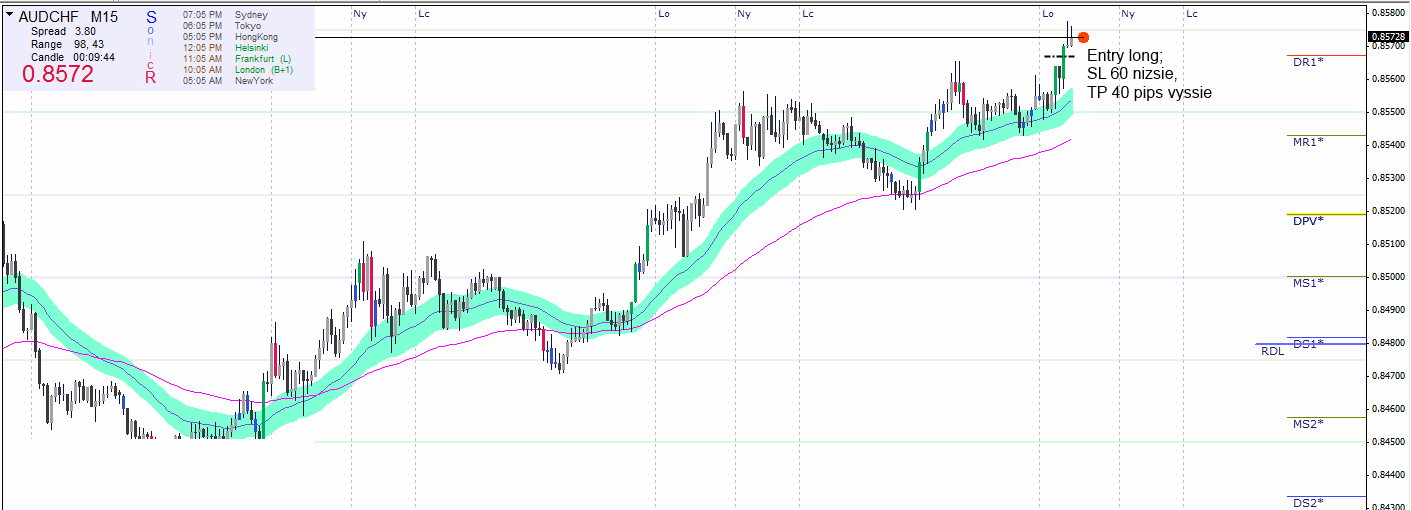Viewport: 1411px width, 510px height.
Task: Click the DPV* daily pivot label
Action: click(1308, 221)
